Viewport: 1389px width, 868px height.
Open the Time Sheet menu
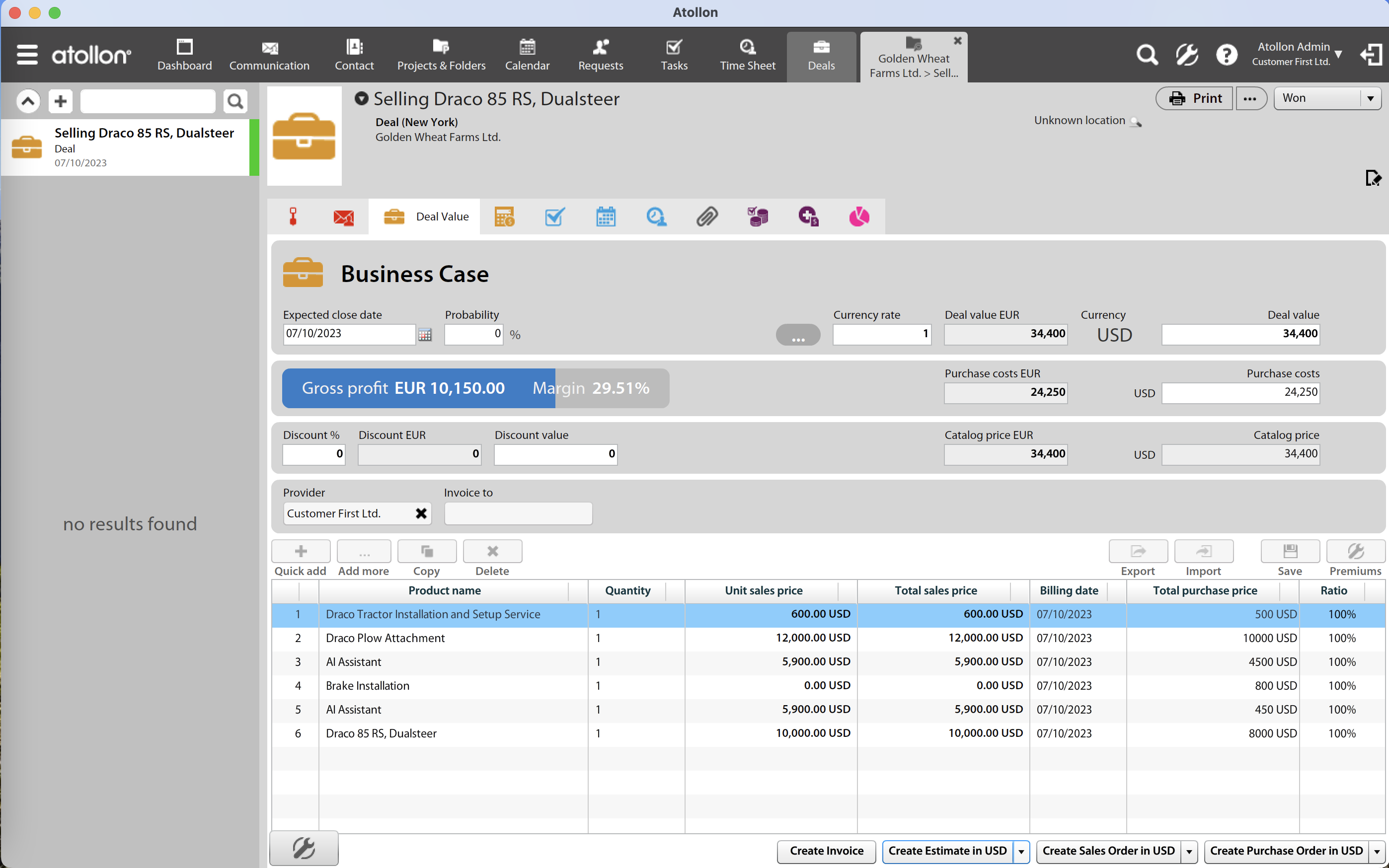747,55
